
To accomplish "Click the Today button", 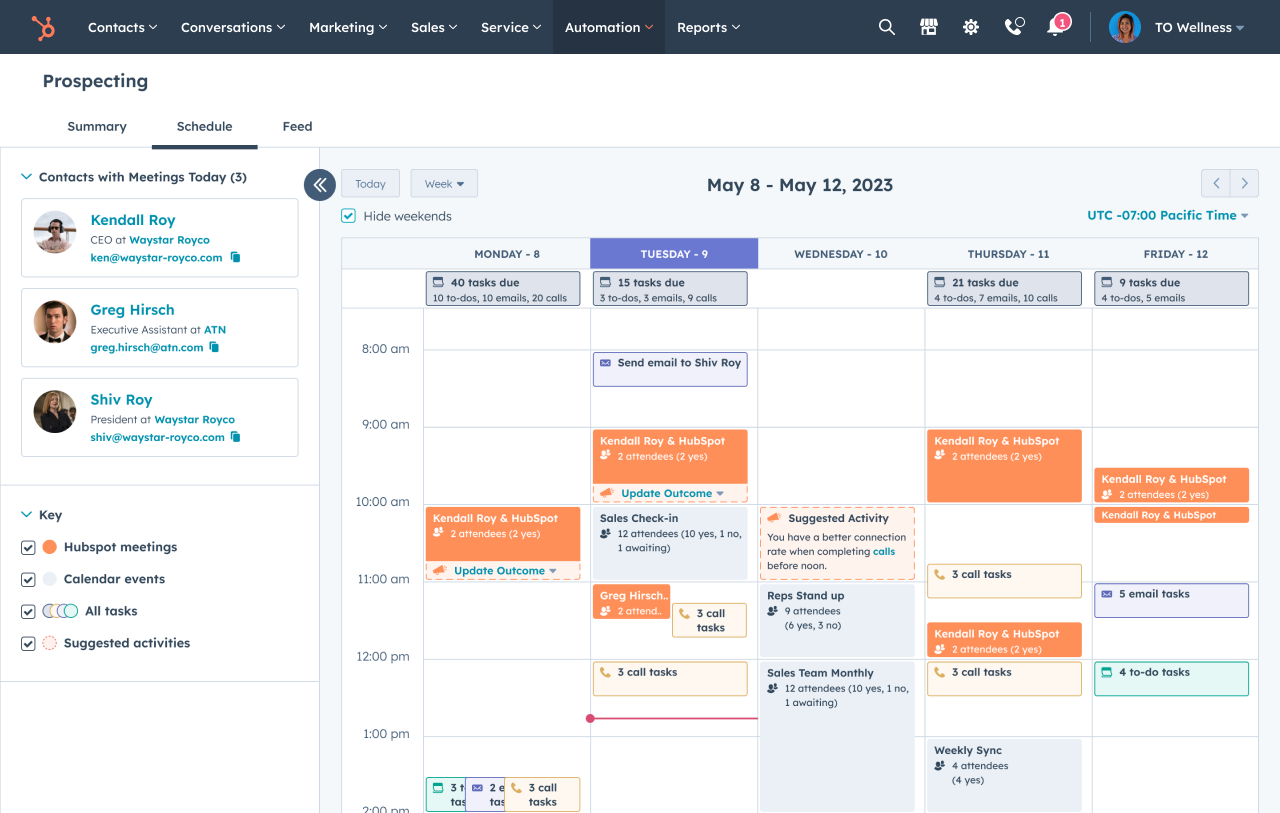I will (370, 183).
